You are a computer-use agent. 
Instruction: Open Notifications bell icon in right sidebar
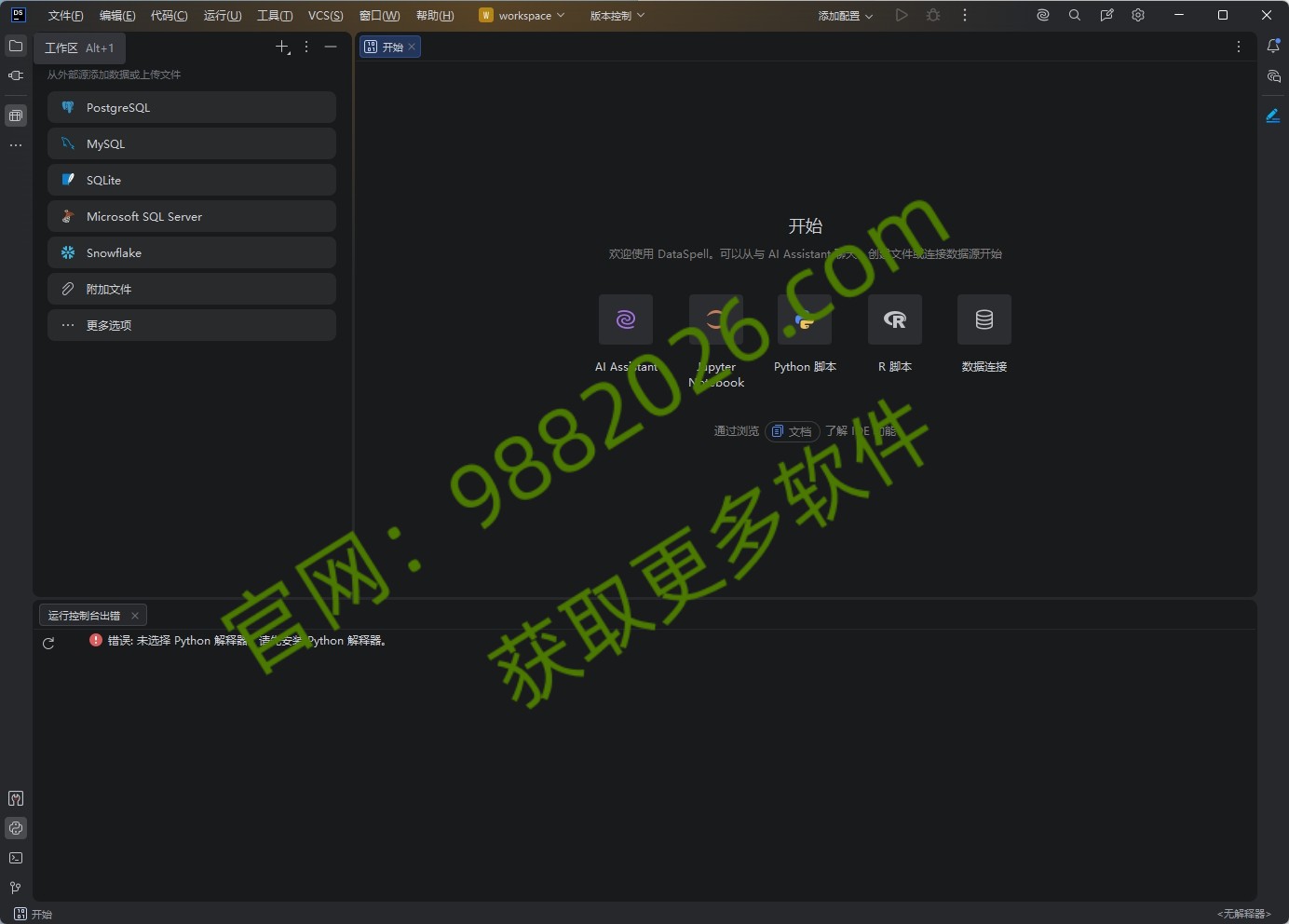[1273, 46]
